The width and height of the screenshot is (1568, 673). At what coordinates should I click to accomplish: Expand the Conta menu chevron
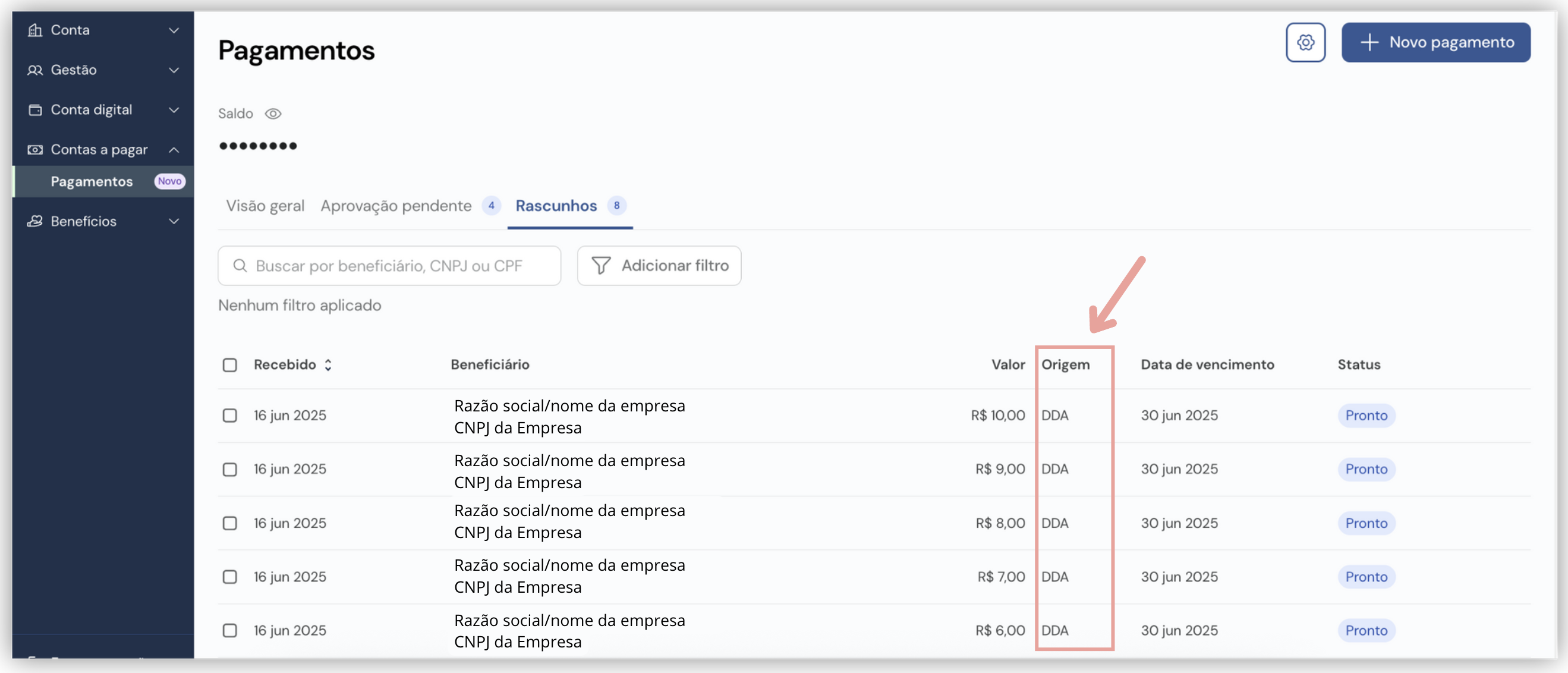coord(174,30)
